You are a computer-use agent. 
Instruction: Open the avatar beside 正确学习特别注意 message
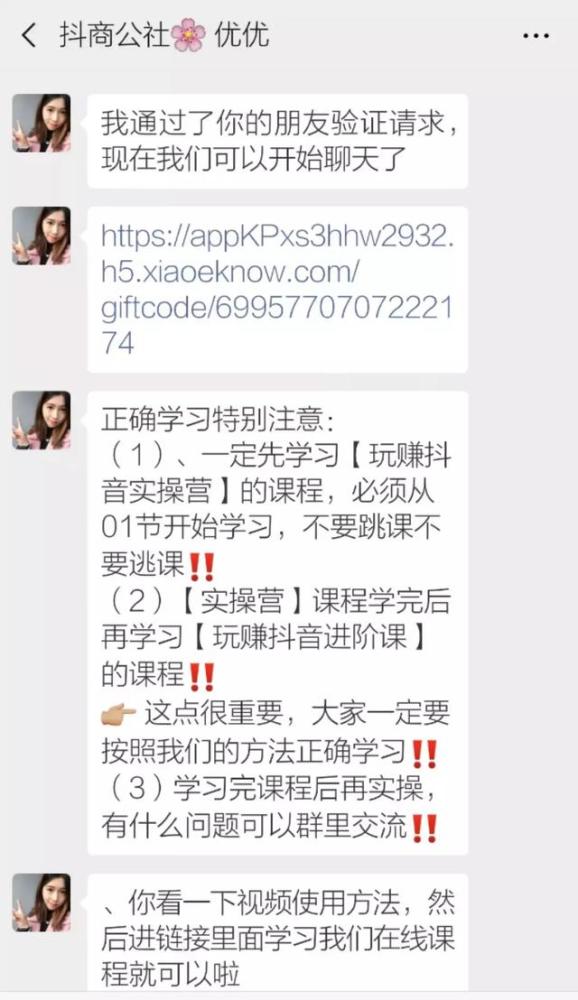click(41, 420)
